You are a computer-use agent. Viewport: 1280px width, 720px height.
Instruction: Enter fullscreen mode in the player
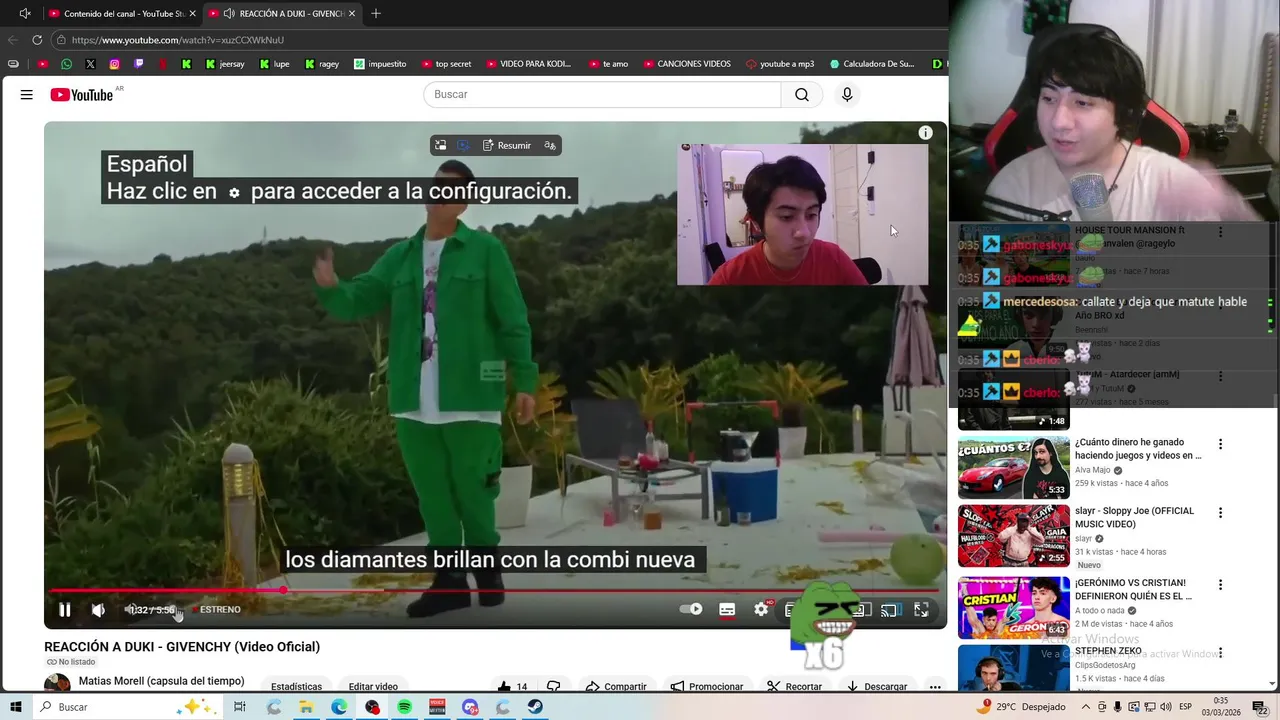(921, 609)
